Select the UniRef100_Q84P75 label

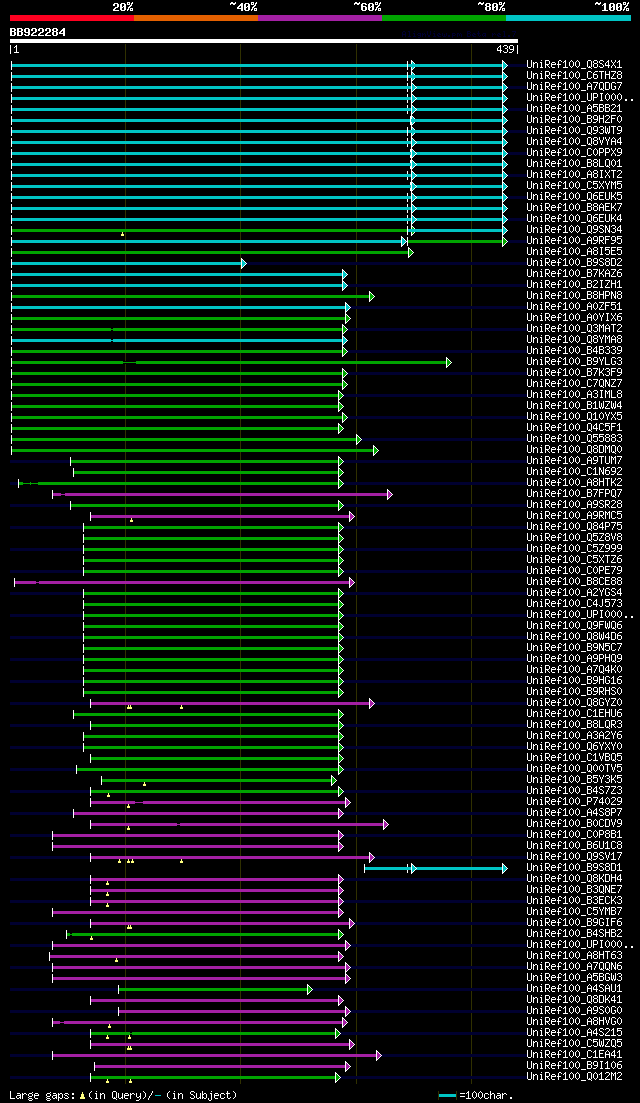pos(574,527)
